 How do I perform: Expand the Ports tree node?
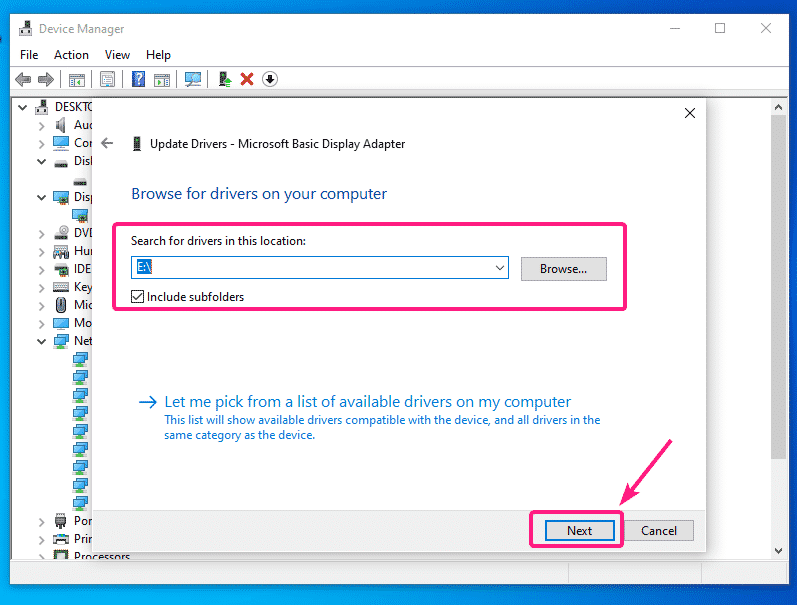[42, 522]
